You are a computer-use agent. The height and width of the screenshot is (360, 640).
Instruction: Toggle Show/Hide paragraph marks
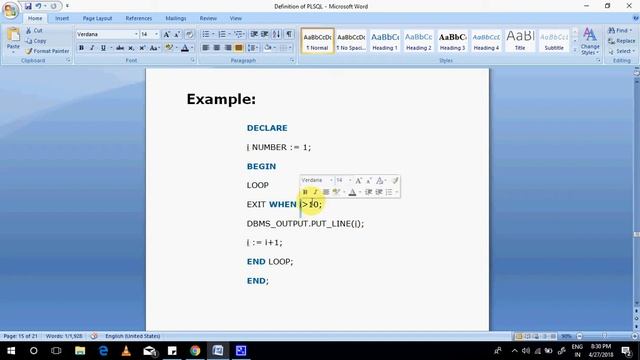(x=289, y=34)
